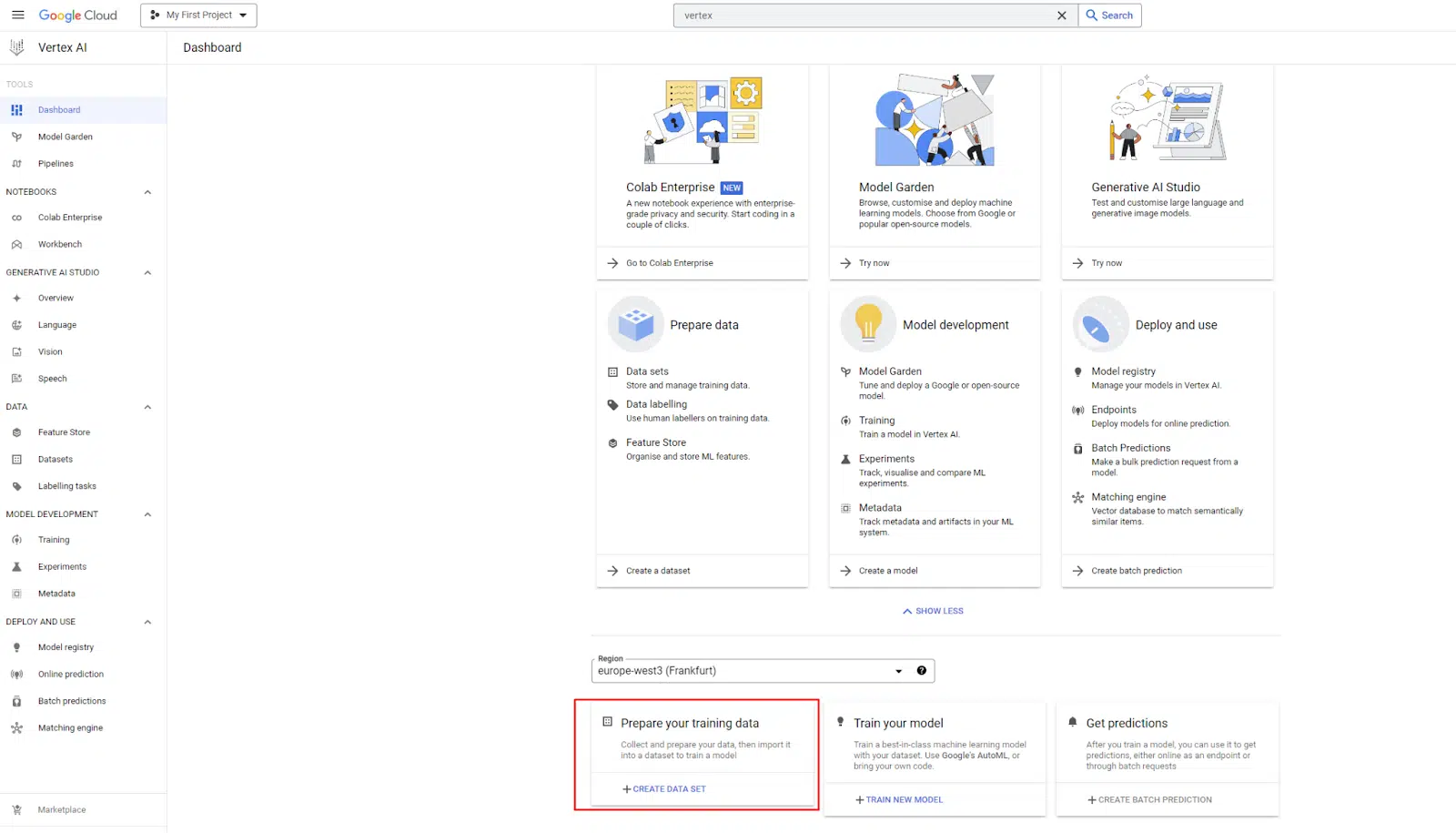Screen dimensions: 1456x833
Task: Open Training in Model development card
Action: [x=876, y=421]
